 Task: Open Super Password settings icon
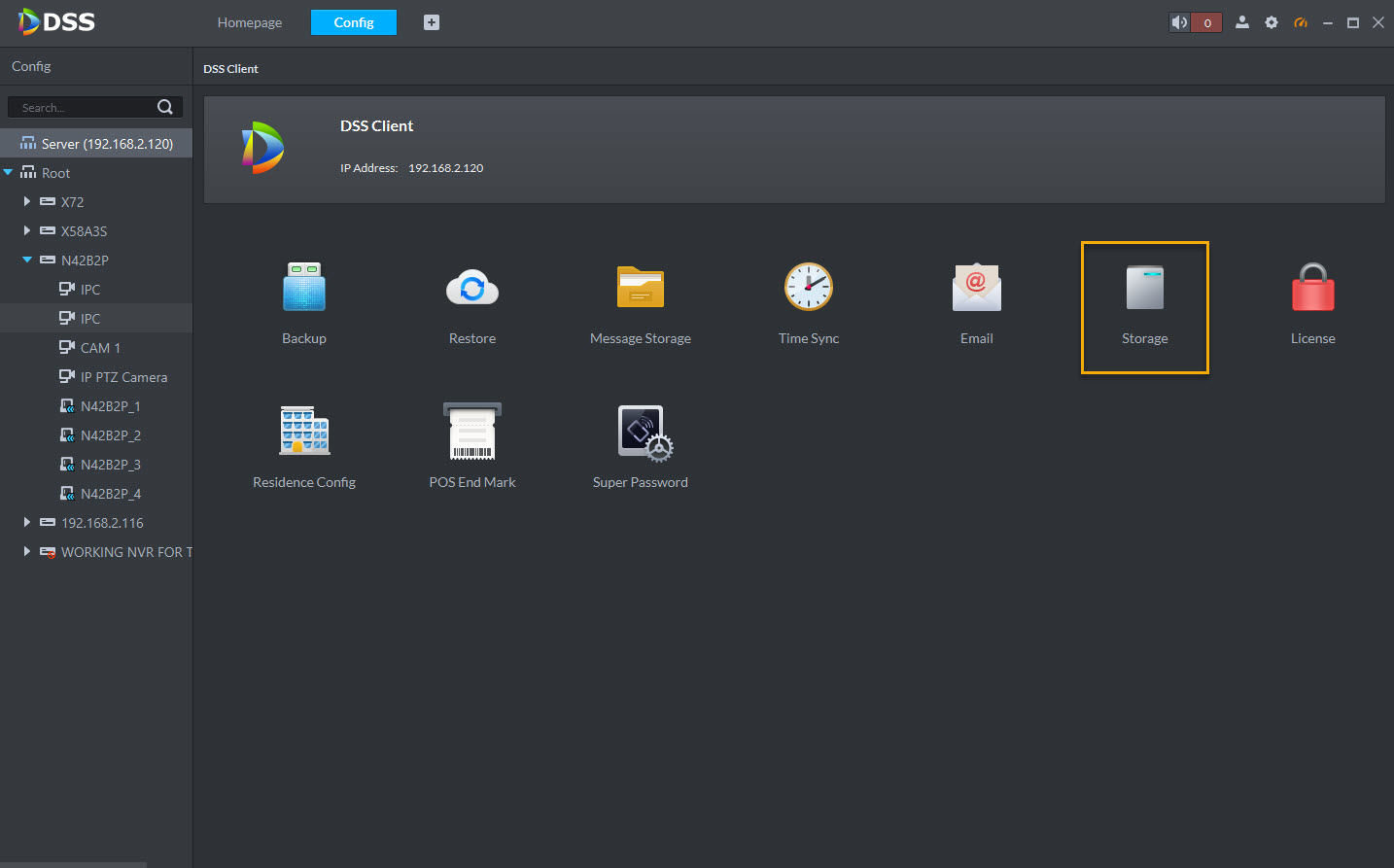coord(645,434)
